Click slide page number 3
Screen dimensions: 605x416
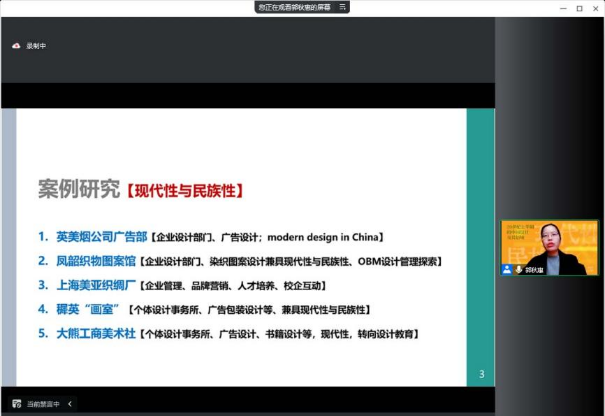482,374
